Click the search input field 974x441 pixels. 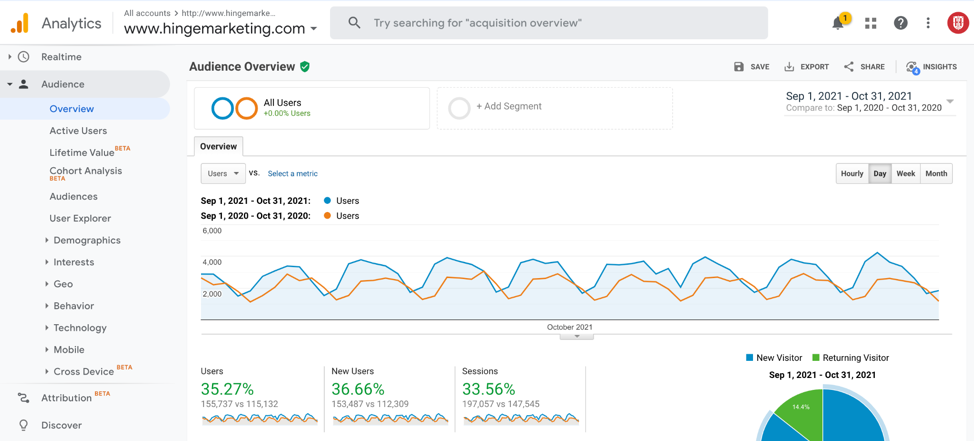[548, 23]
